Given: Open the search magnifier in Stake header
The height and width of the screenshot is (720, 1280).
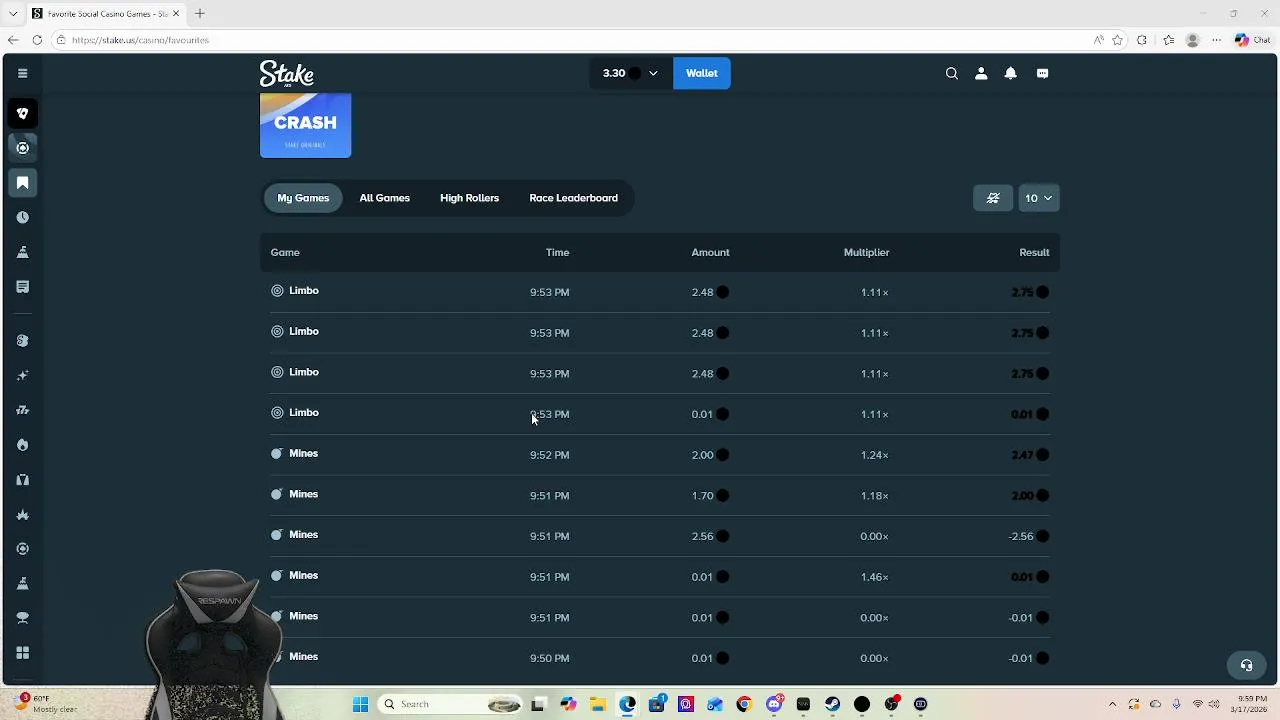Looking at the screenshot, I should [x=952, y=73].
